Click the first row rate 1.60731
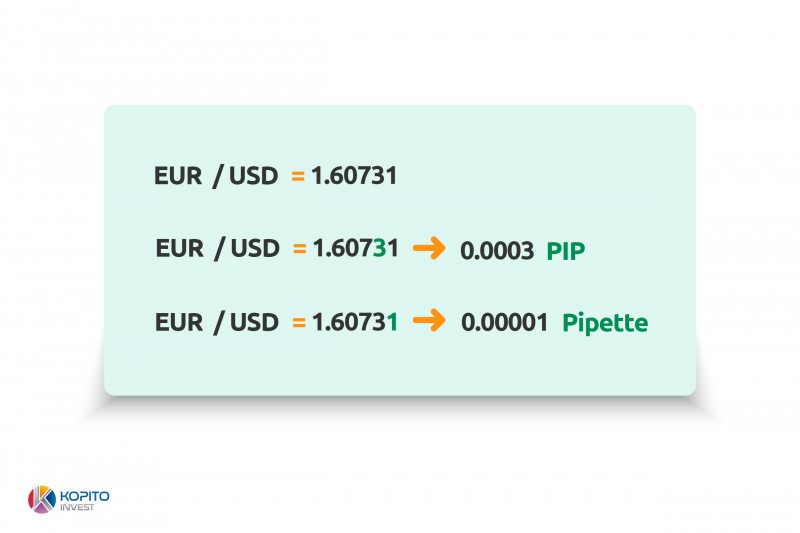This screenshot has width=800, height=533. (x=354, y=176)
